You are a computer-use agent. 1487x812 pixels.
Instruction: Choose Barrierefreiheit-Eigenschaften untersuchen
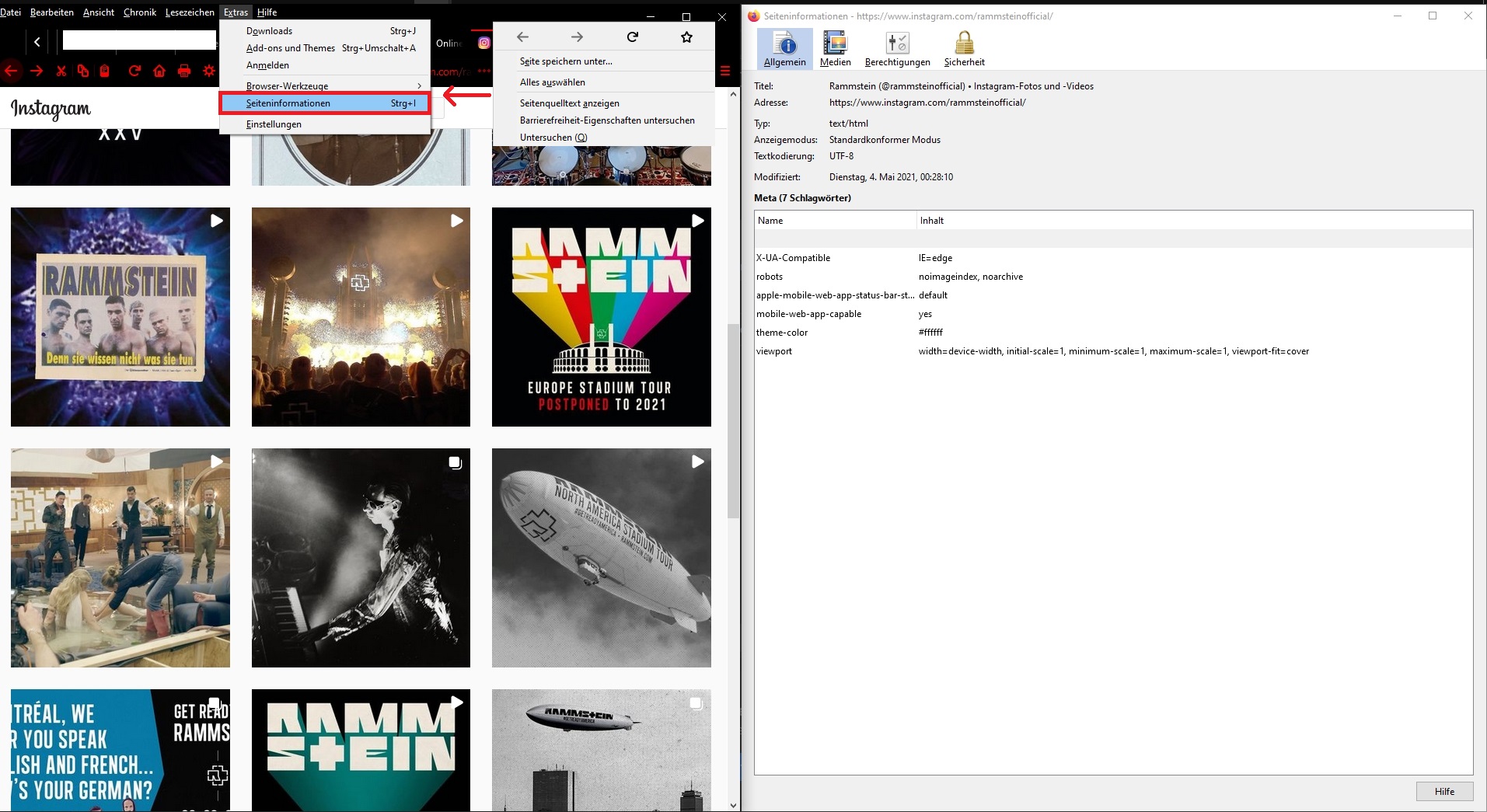(x=604, y=120)
